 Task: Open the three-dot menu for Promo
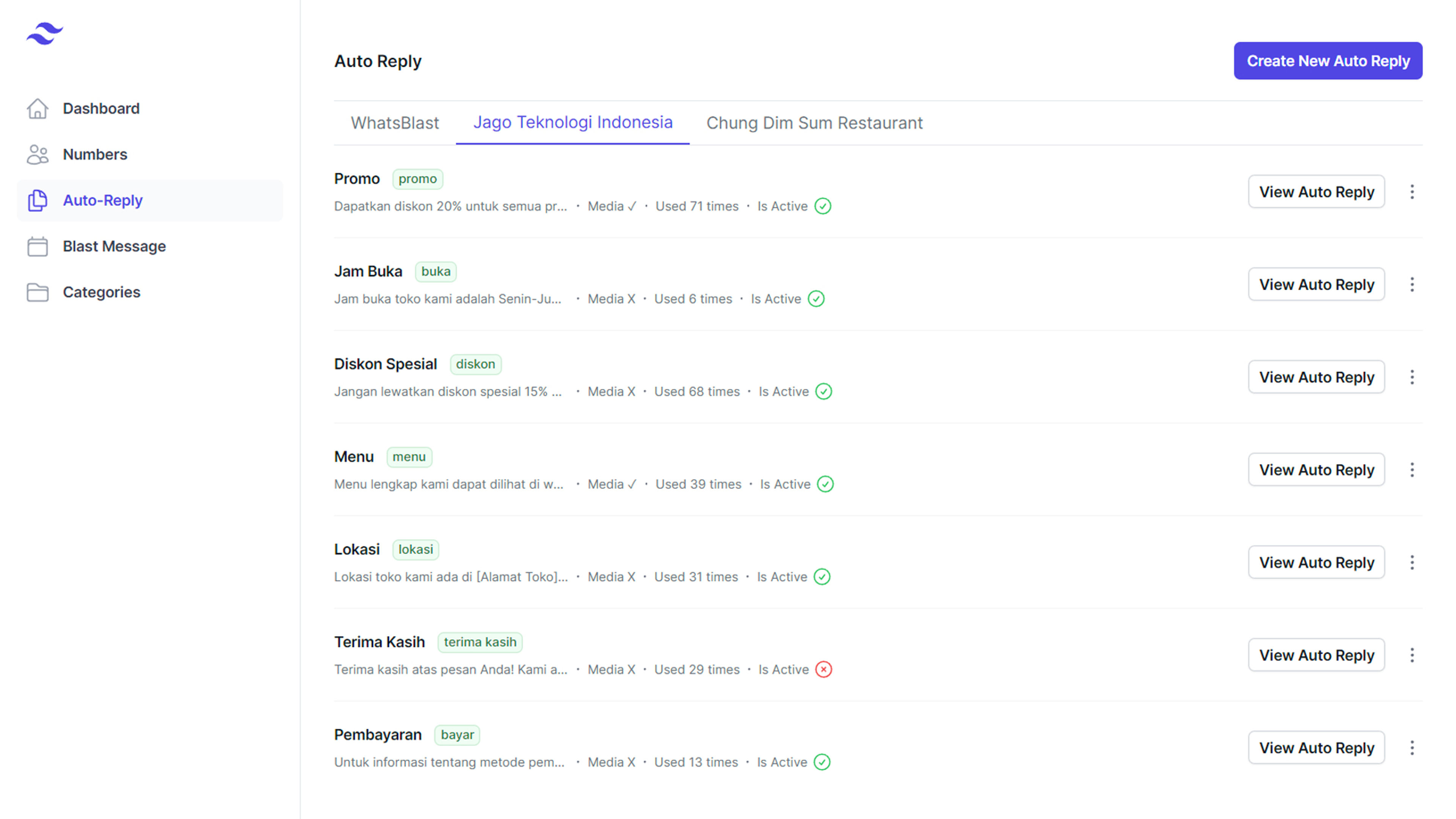[x=1412, y=191]
